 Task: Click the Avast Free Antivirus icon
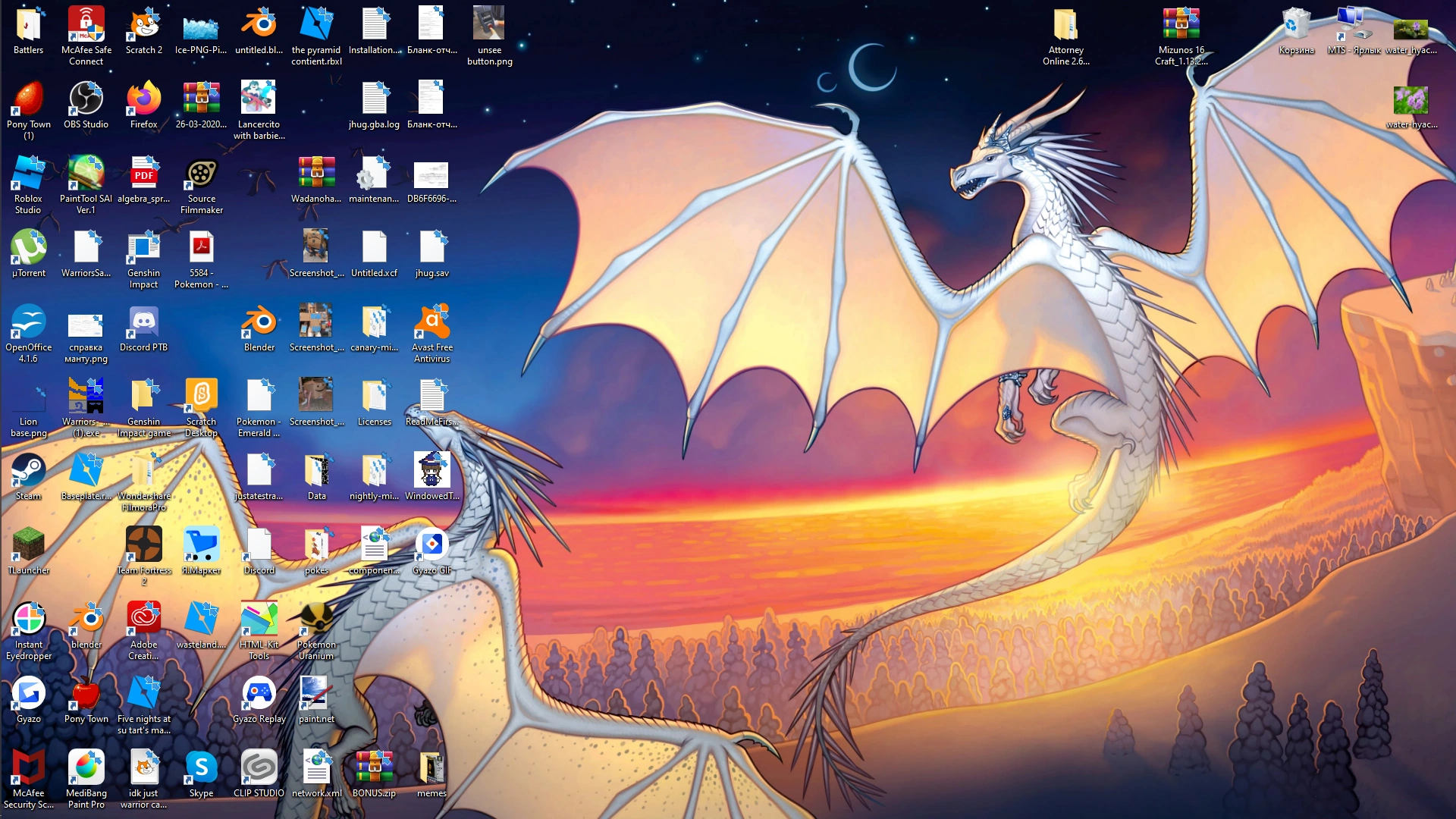(x=431, y=322)
